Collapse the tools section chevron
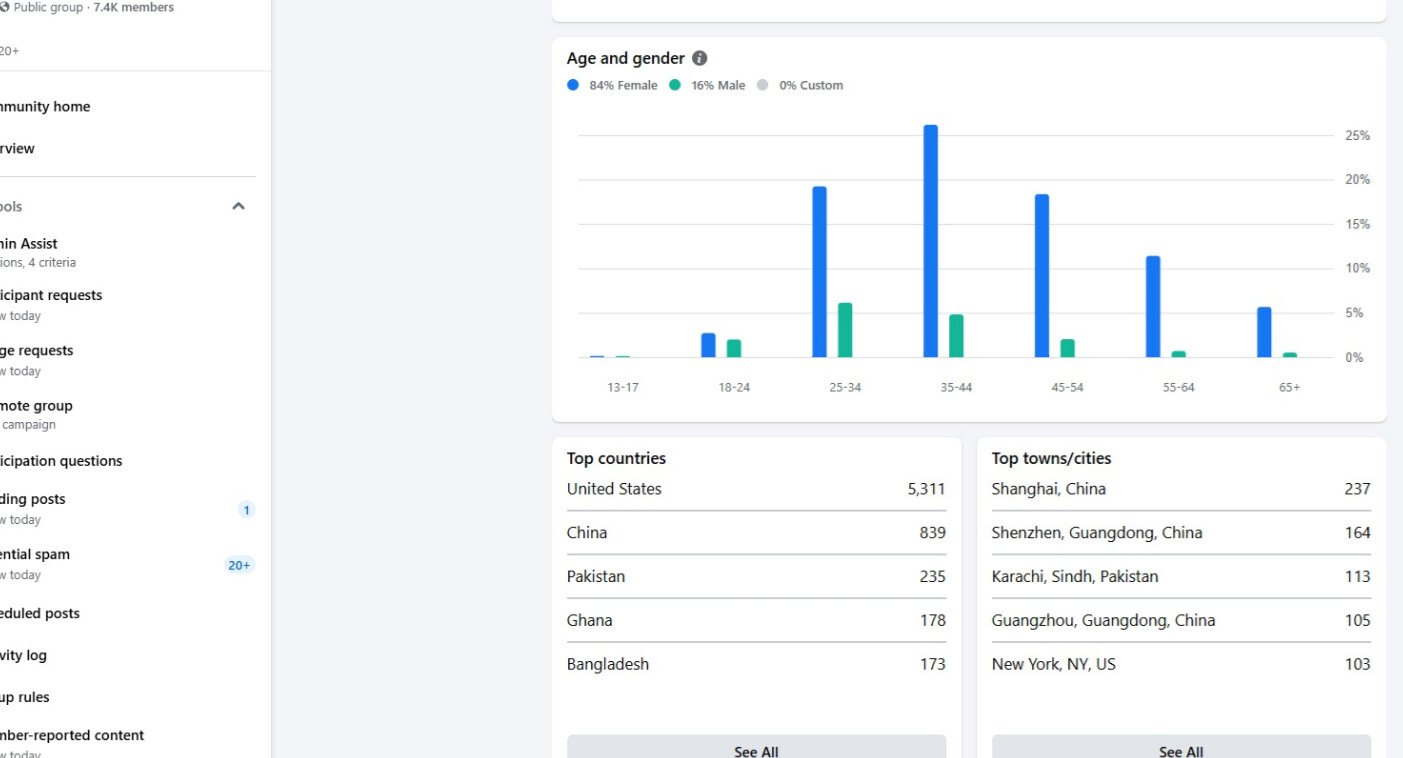Viewport: 1403px width, 758px height. (x=238, y=207)
